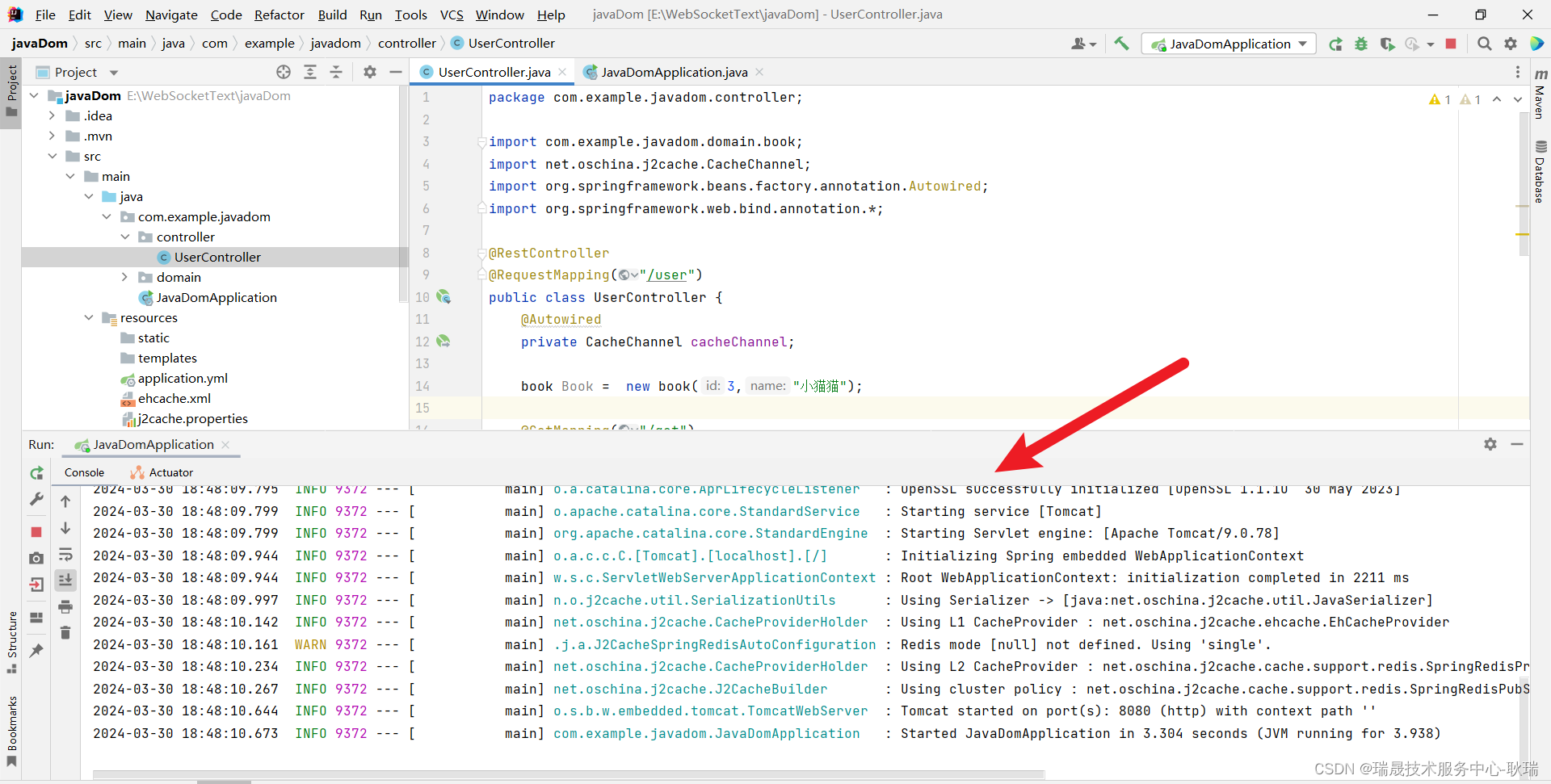Image resolution: width=1551 pixels, height=784 pixels.
Task: Click the colorful plugin icon at toolbar end
Action: (x=1536, y=44)
